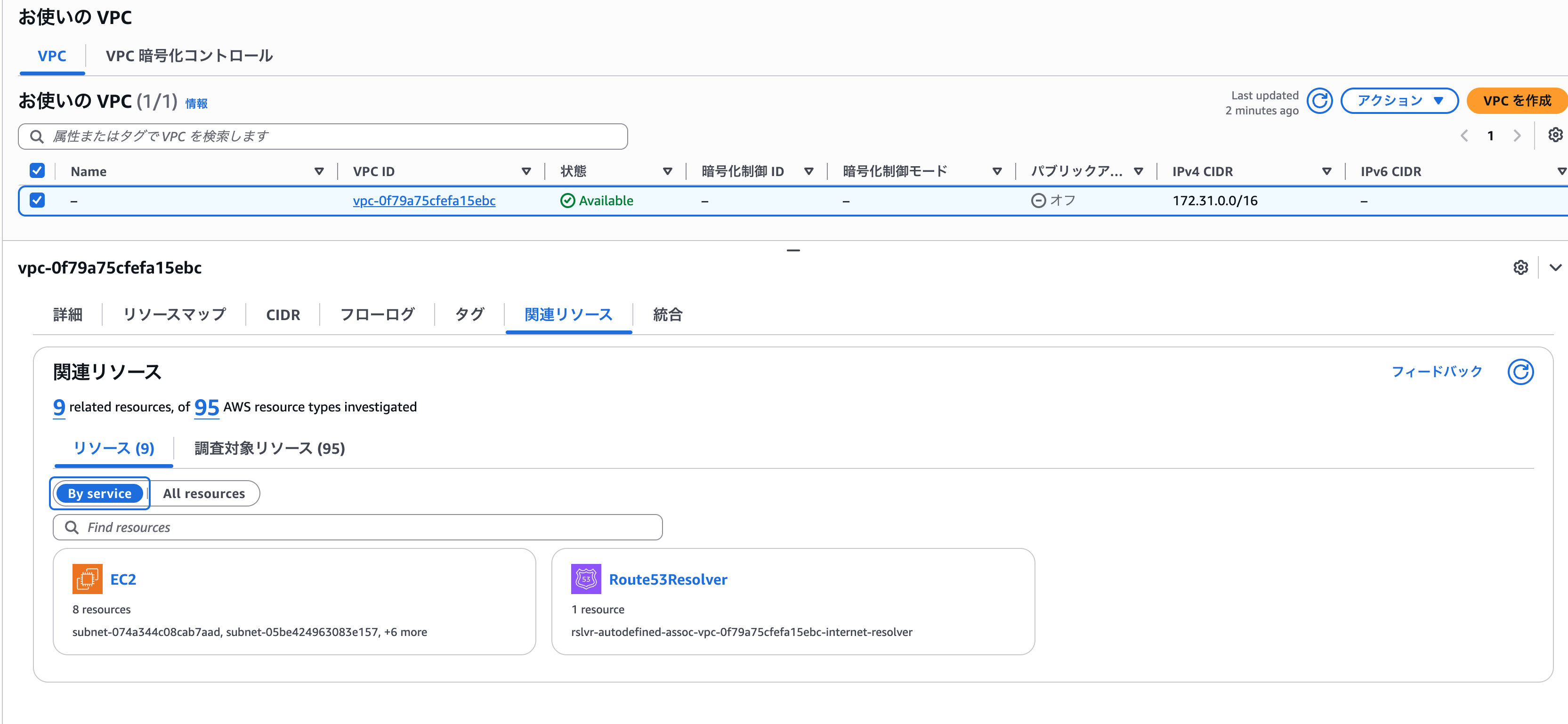Click the rslvr-autodefined-assoc resolver name text
Image resolution: width=1568 pixels, height=724 pixels.
742,632
